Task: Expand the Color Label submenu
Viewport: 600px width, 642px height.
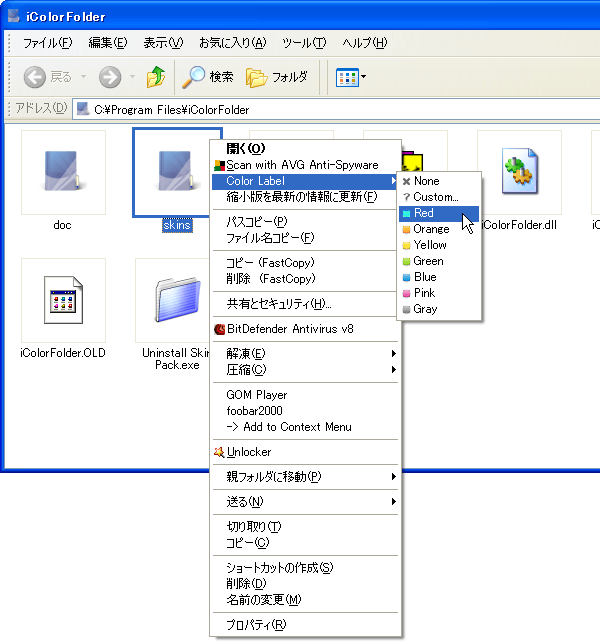Action: [x=306, y=181]
